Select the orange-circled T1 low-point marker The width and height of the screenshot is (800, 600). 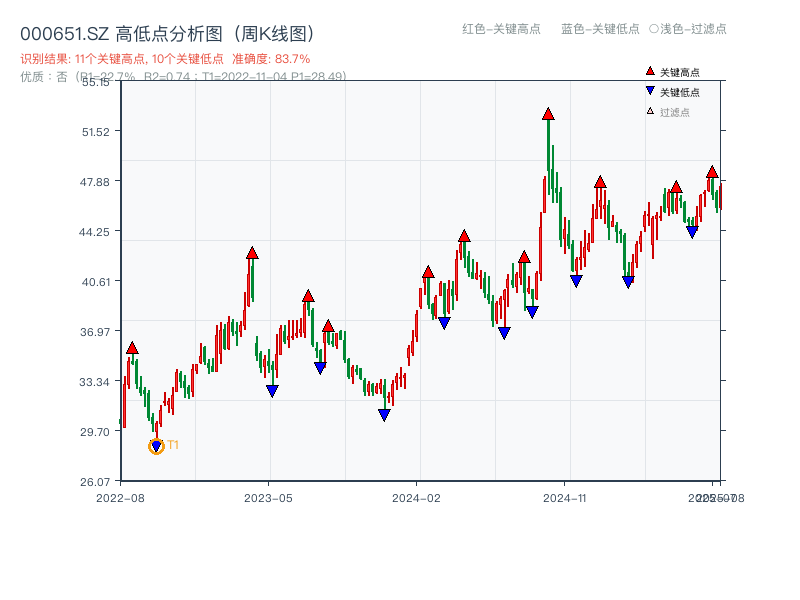156,446
